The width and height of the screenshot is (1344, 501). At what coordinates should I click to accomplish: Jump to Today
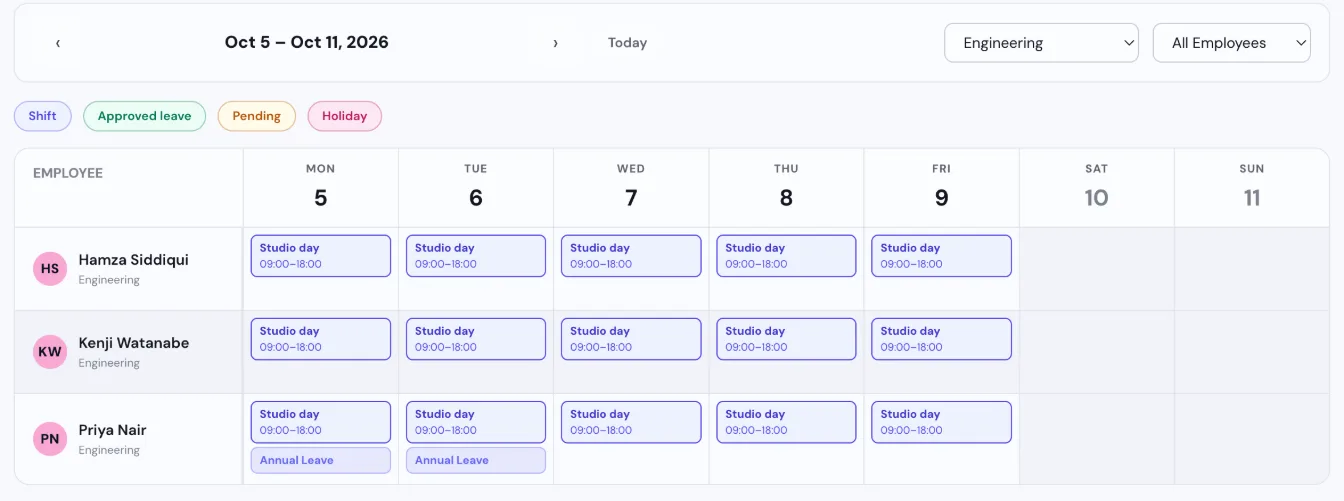click(627, 43)
